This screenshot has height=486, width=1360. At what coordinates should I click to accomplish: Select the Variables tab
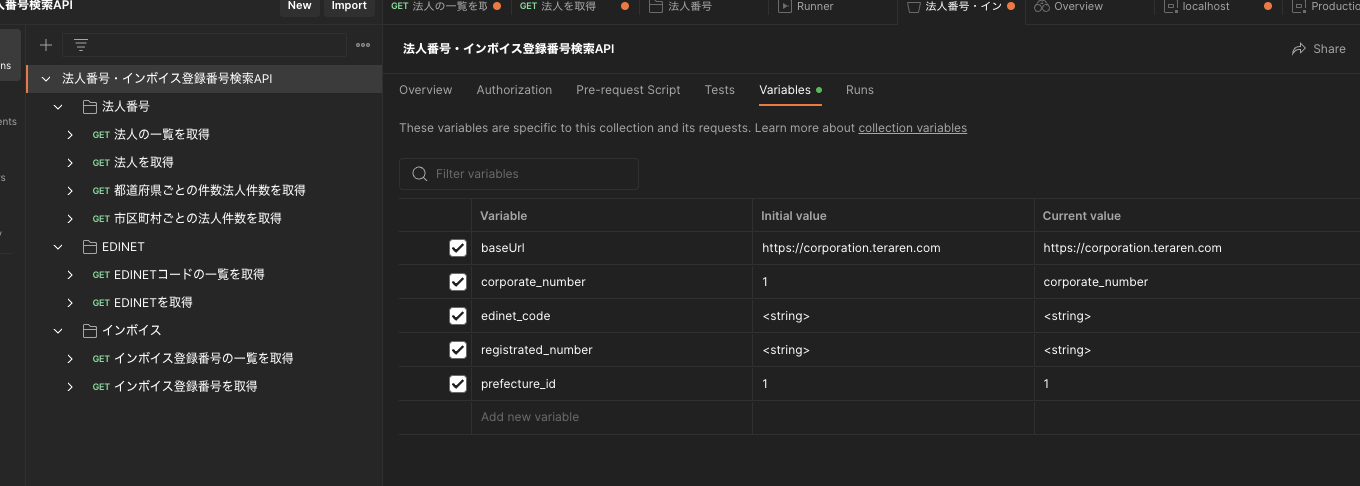(785, 90)
